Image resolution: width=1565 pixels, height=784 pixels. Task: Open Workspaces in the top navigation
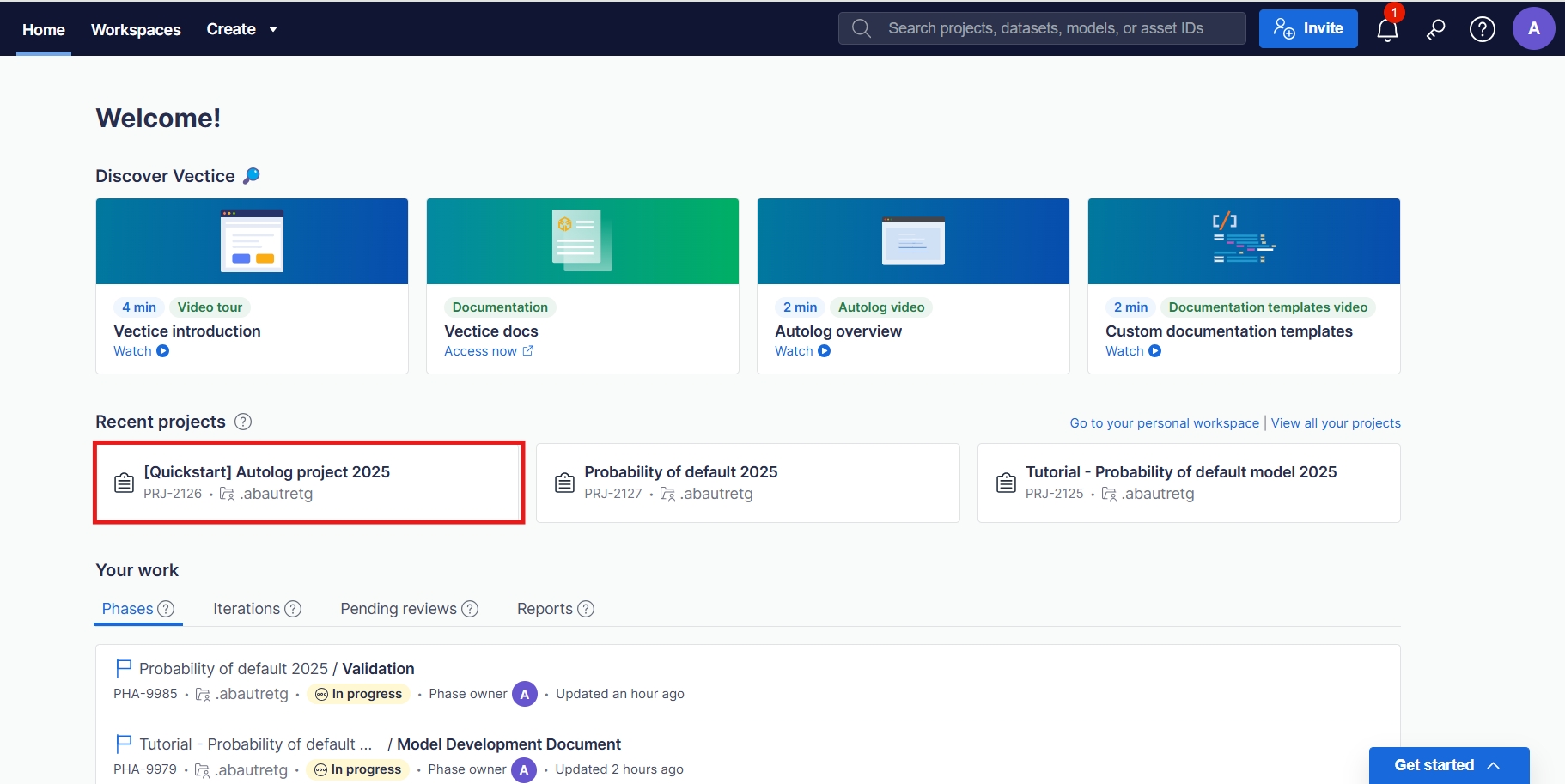[x=136, y=29]
